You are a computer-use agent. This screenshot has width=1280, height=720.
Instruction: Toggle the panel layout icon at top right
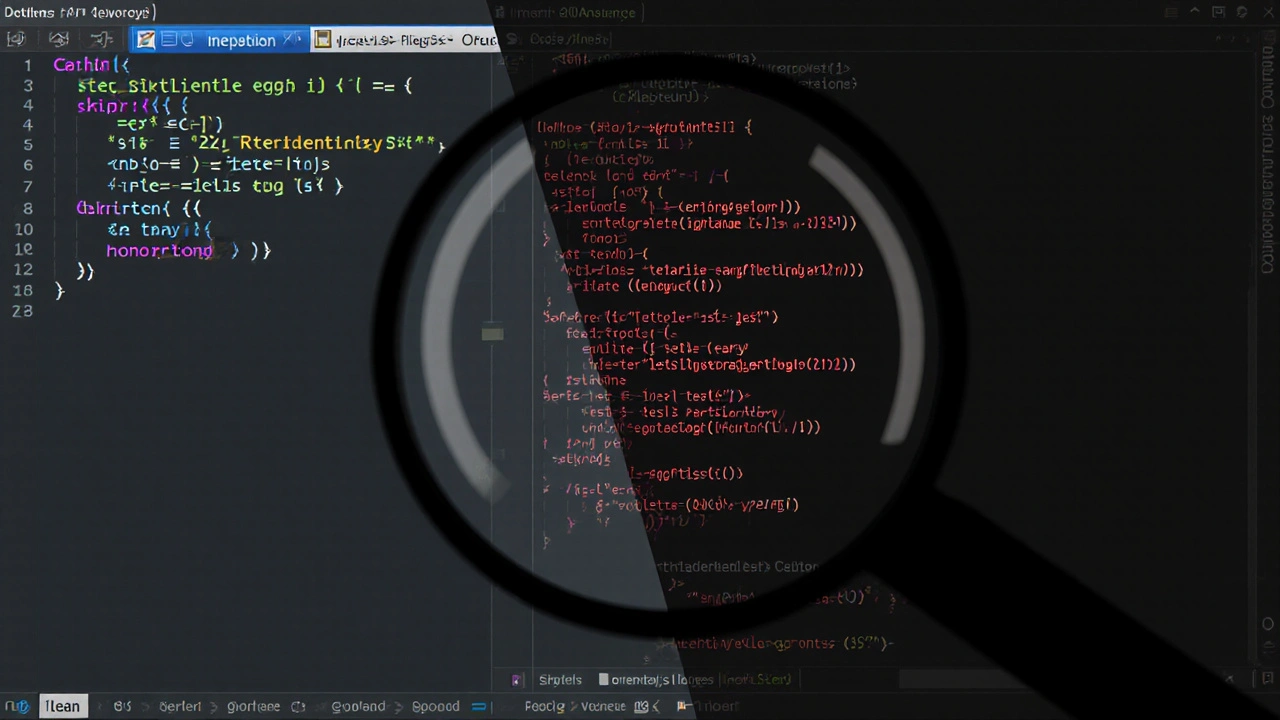(1217, 13)
